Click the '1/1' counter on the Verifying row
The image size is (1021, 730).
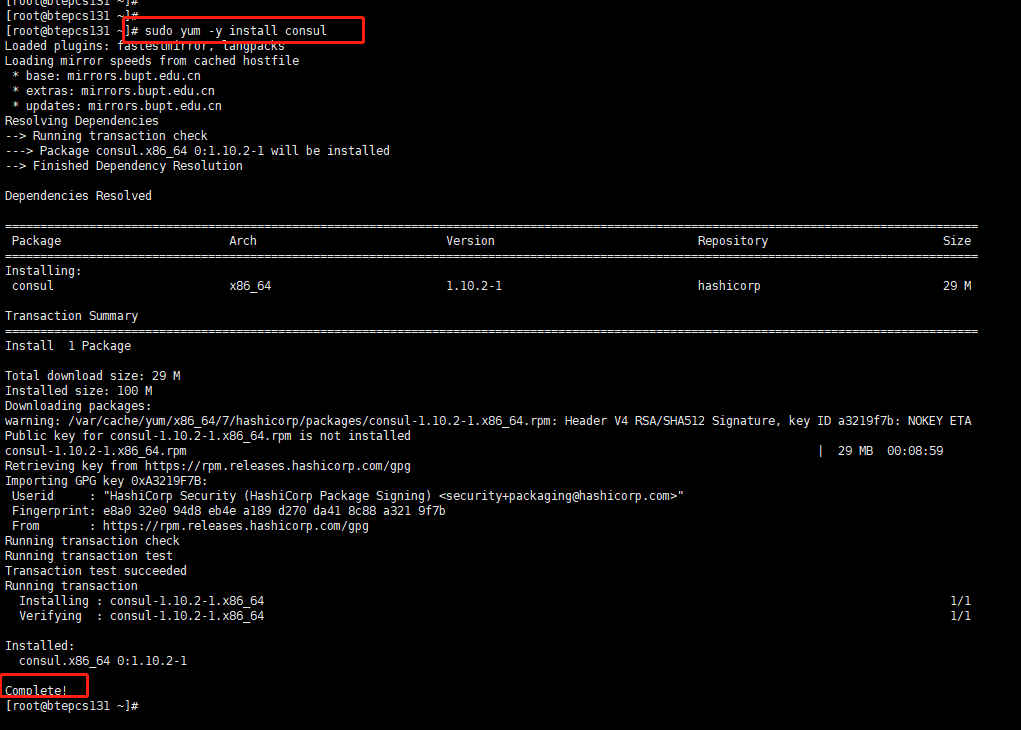coord(960,615)
